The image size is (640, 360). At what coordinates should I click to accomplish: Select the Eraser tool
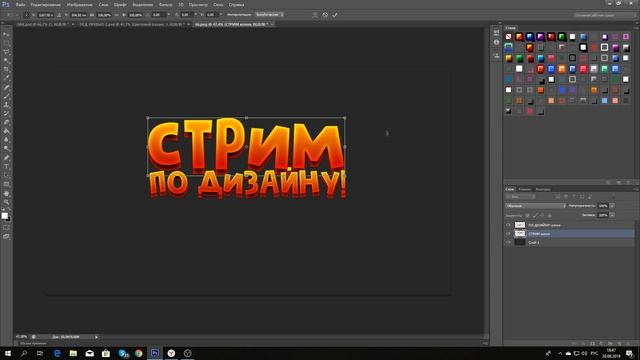click(6, 122)
